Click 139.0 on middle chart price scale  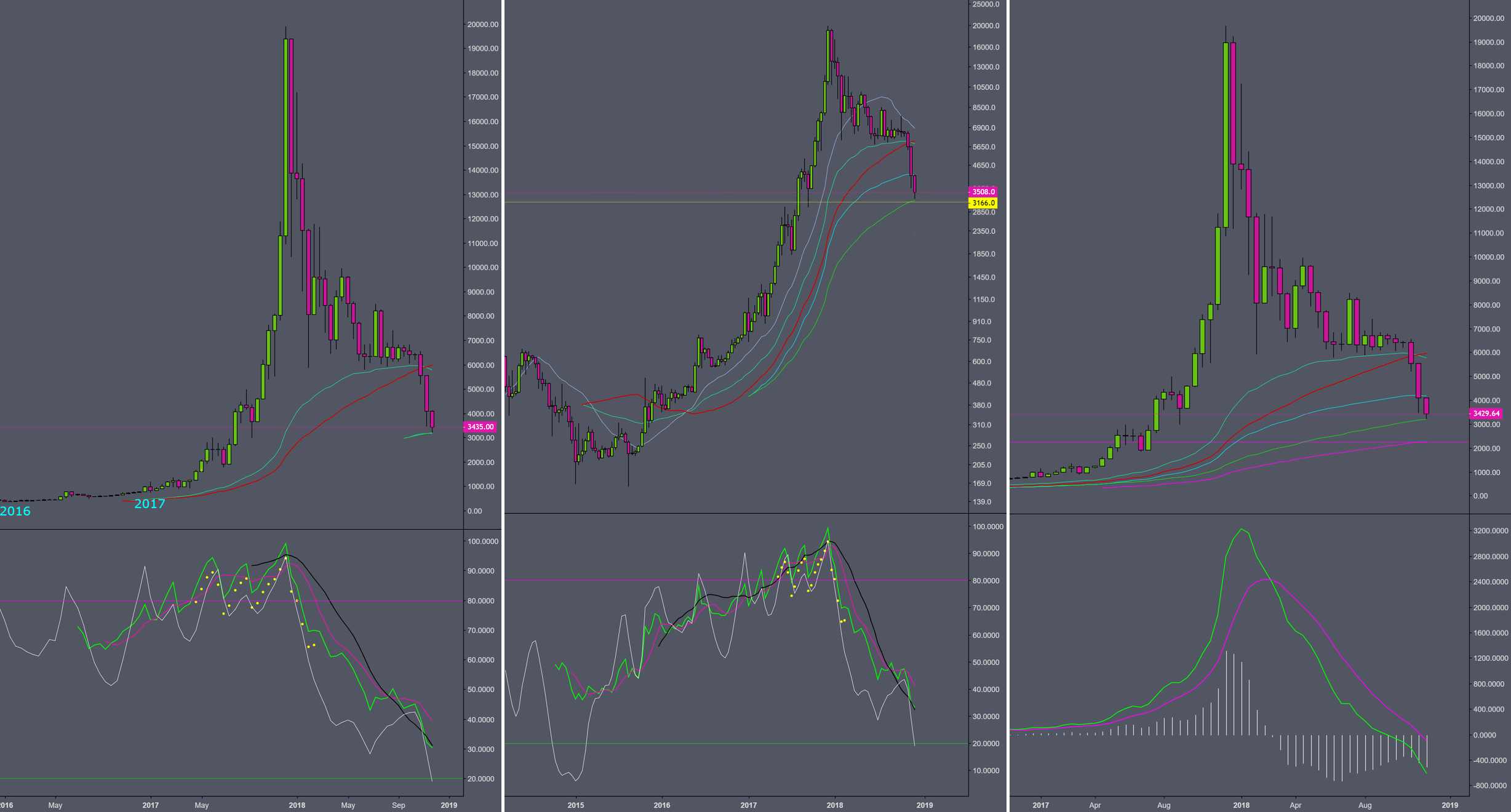pyautogui.click(x=982, y=502)
